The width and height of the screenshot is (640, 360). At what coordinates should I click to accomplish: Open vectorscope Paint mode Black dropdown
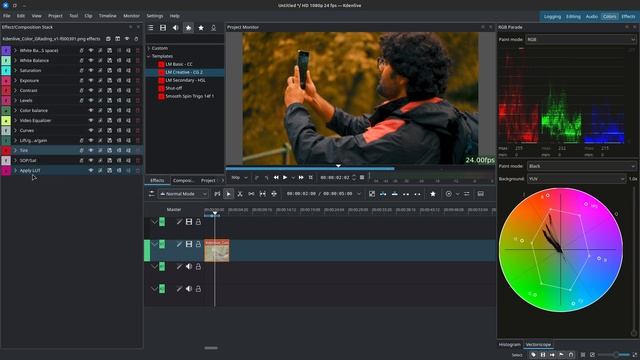(x=581, y=166)
